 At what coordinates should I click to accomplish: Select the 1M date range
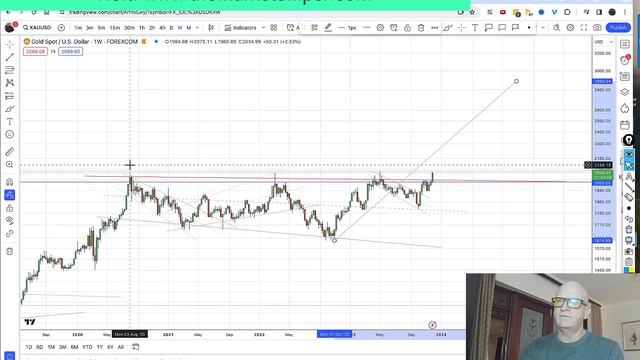[x=51, y=347]
